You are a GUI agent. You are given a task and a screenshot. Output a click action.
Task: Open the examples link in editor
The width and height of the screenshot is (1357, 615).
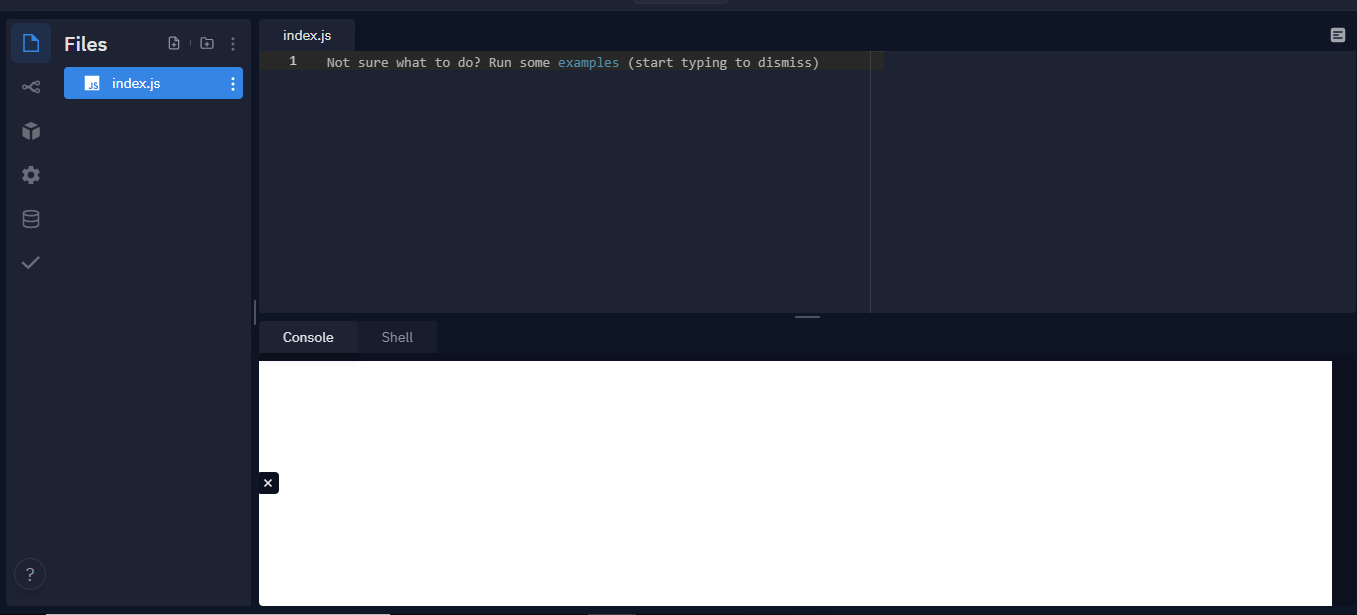point(588,62)
